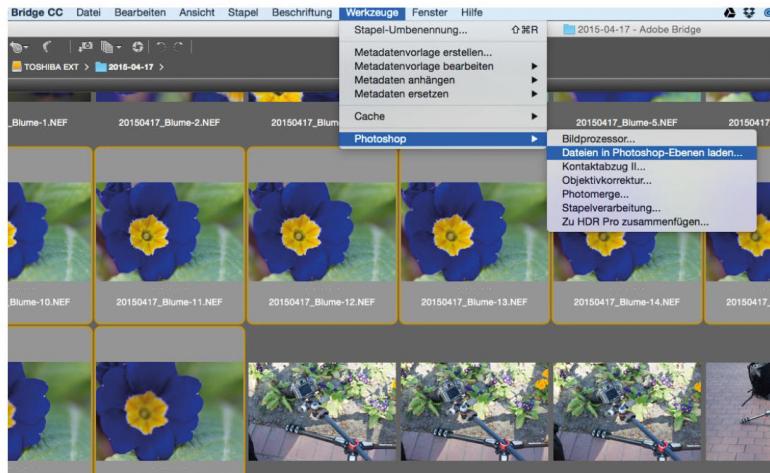
Task: Rotate selection 90° clockwise icon
Action: point(178,47)
